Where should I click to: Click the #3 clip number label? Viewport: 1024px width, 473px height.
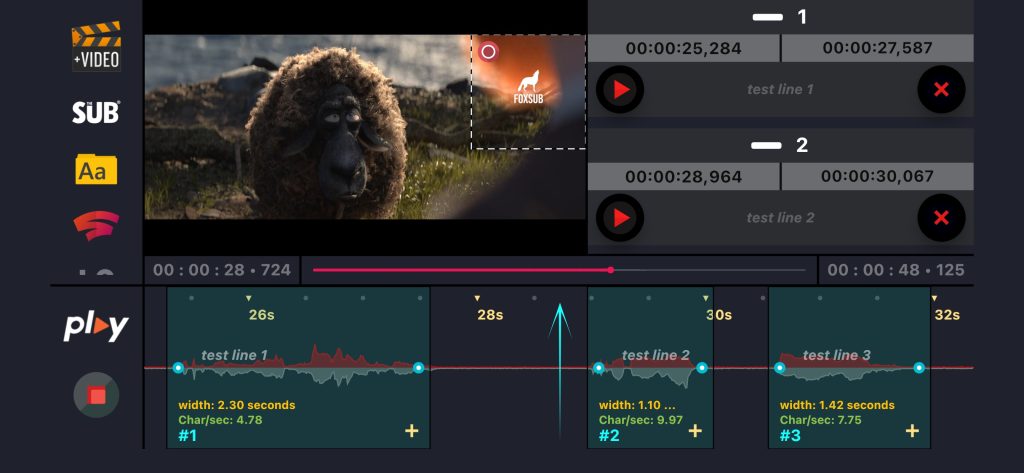click(x=790, y=436)
